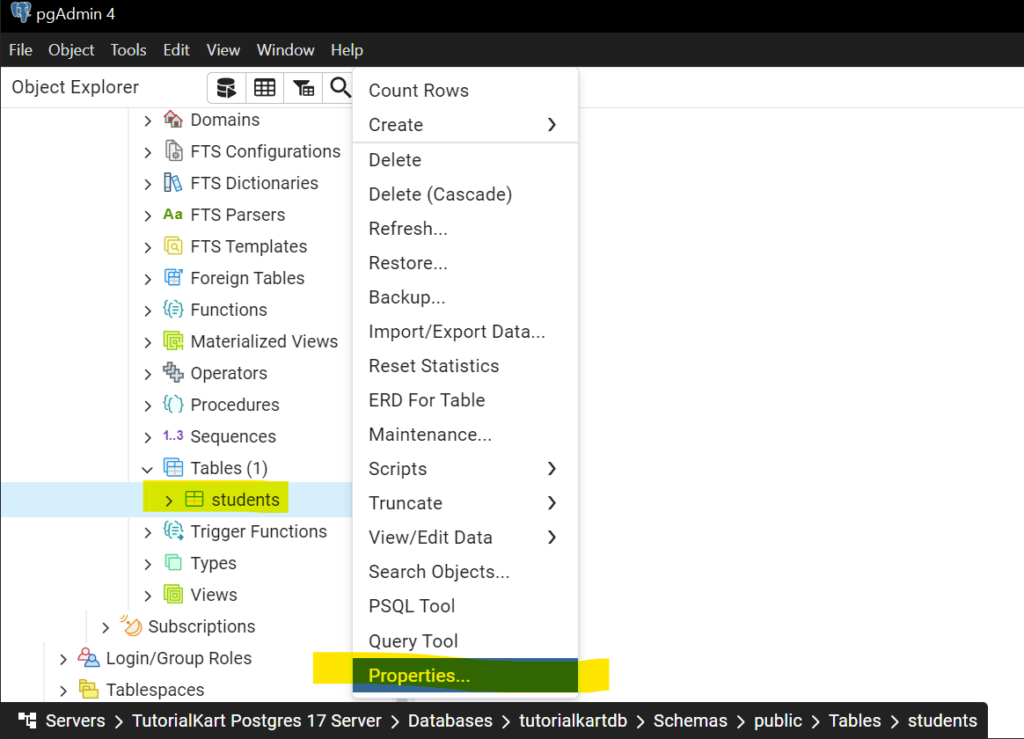Click the Search Objects magnifier icon
The width and height of the screenshot is (1024, 739).
click(x=340, y=87)
